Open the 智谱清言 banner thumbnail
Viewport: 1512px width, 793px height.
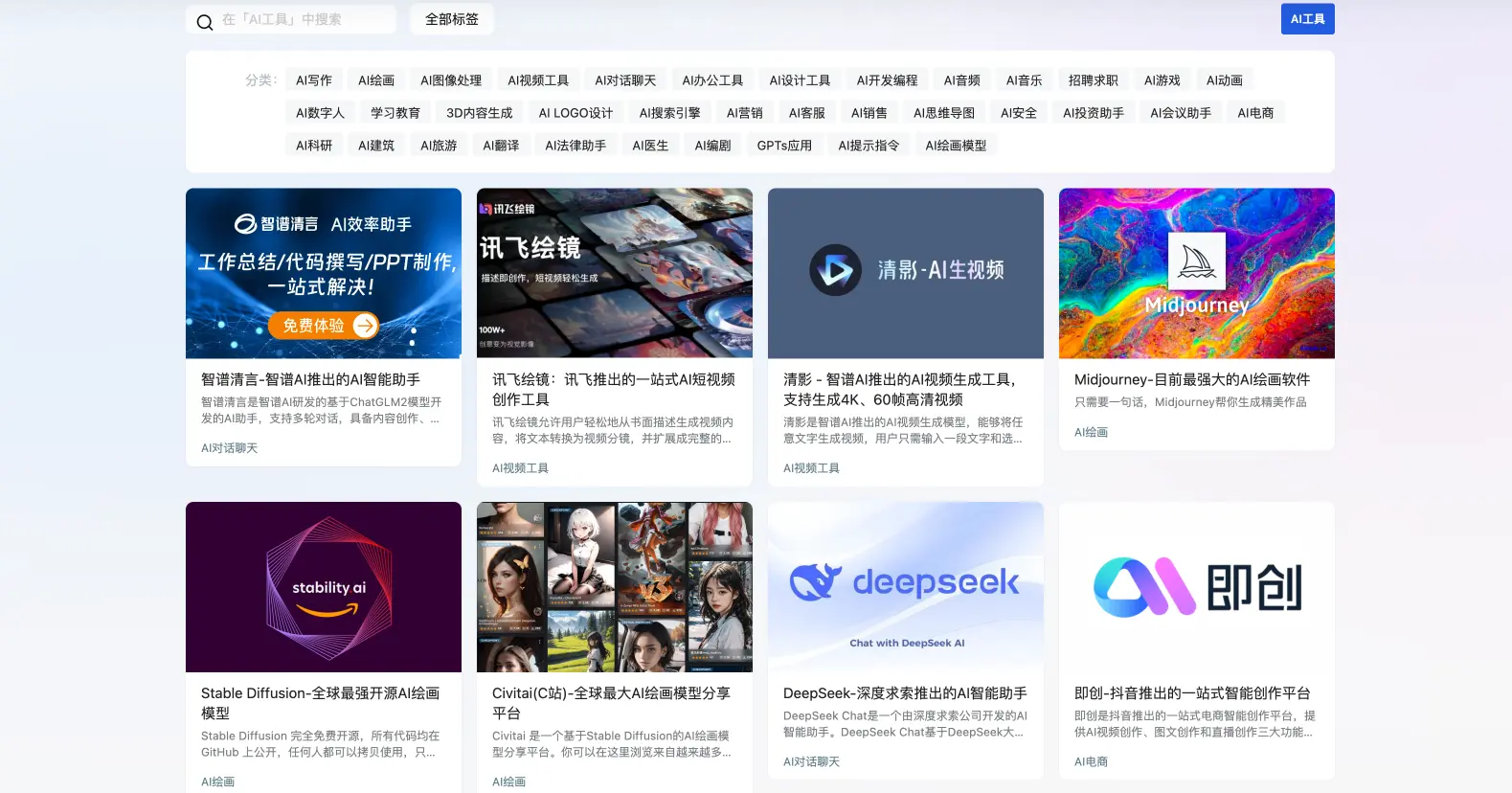click(324, 273)
